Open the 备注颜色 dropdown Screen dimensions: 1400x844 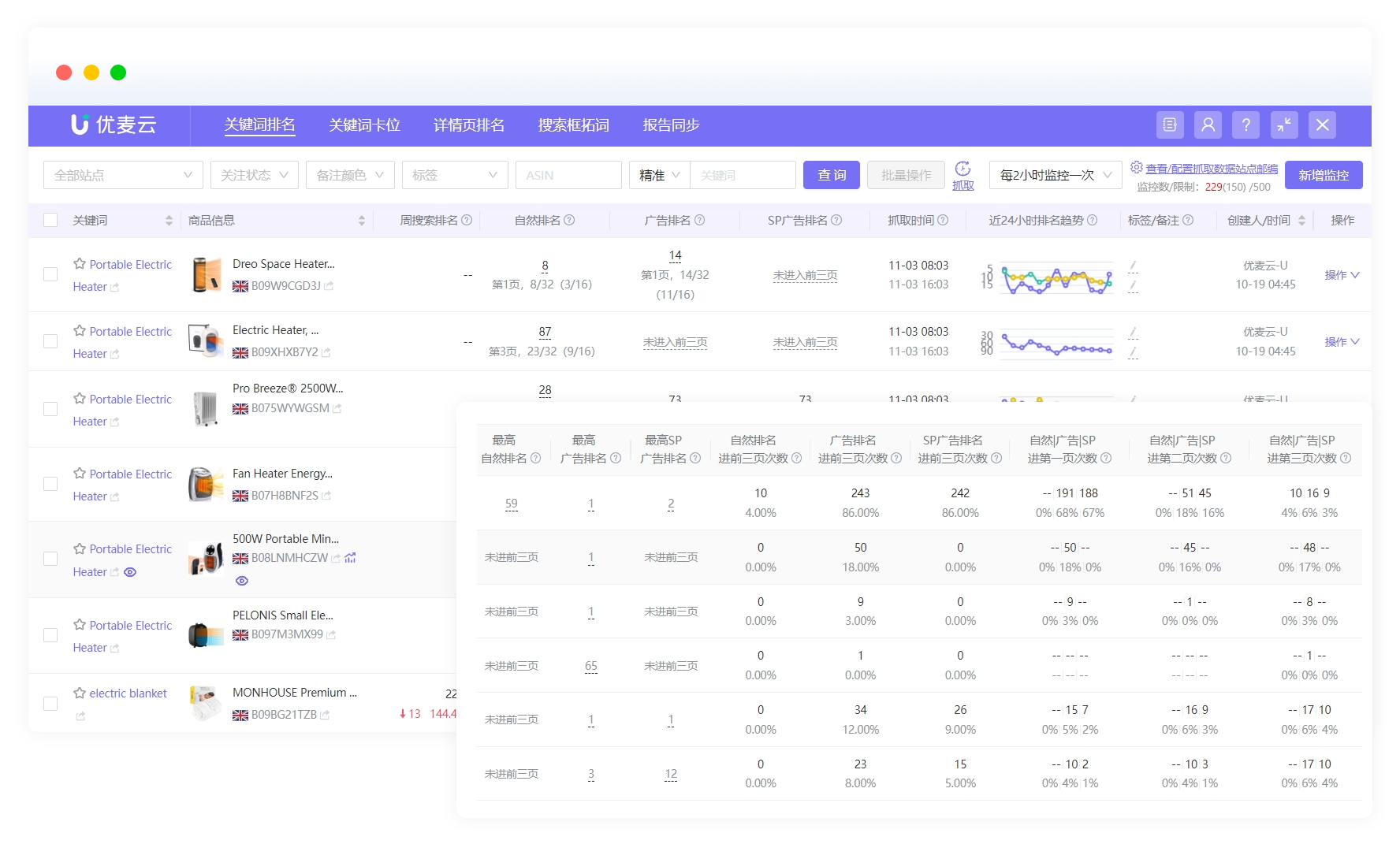350,175
